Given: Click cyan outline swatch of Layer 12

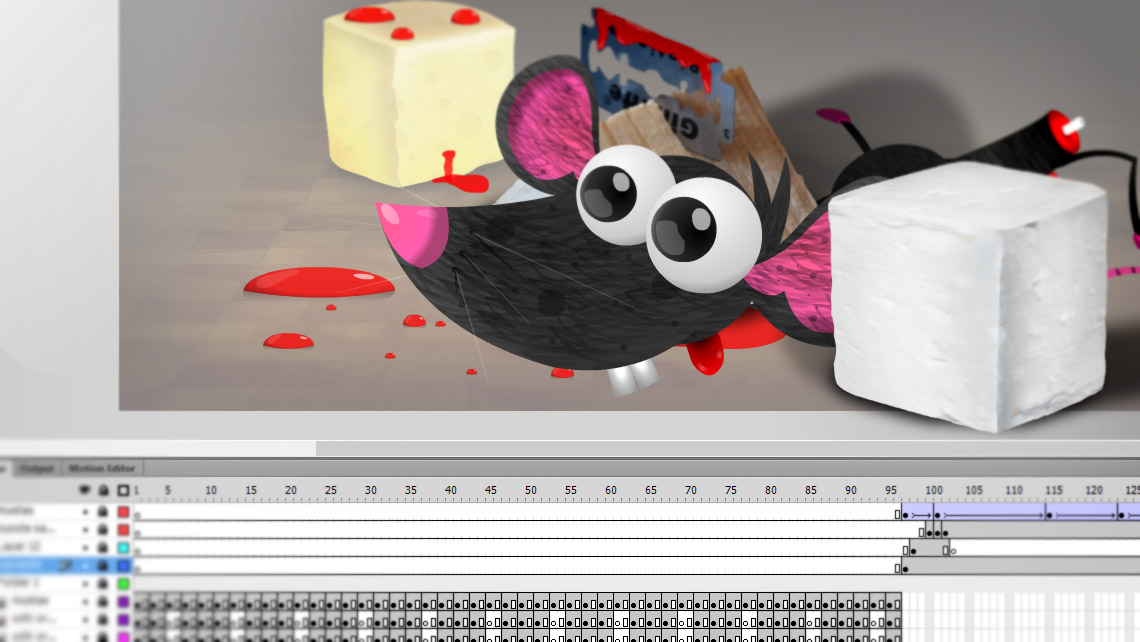Looking at the screenshot, I should (124, 547).
